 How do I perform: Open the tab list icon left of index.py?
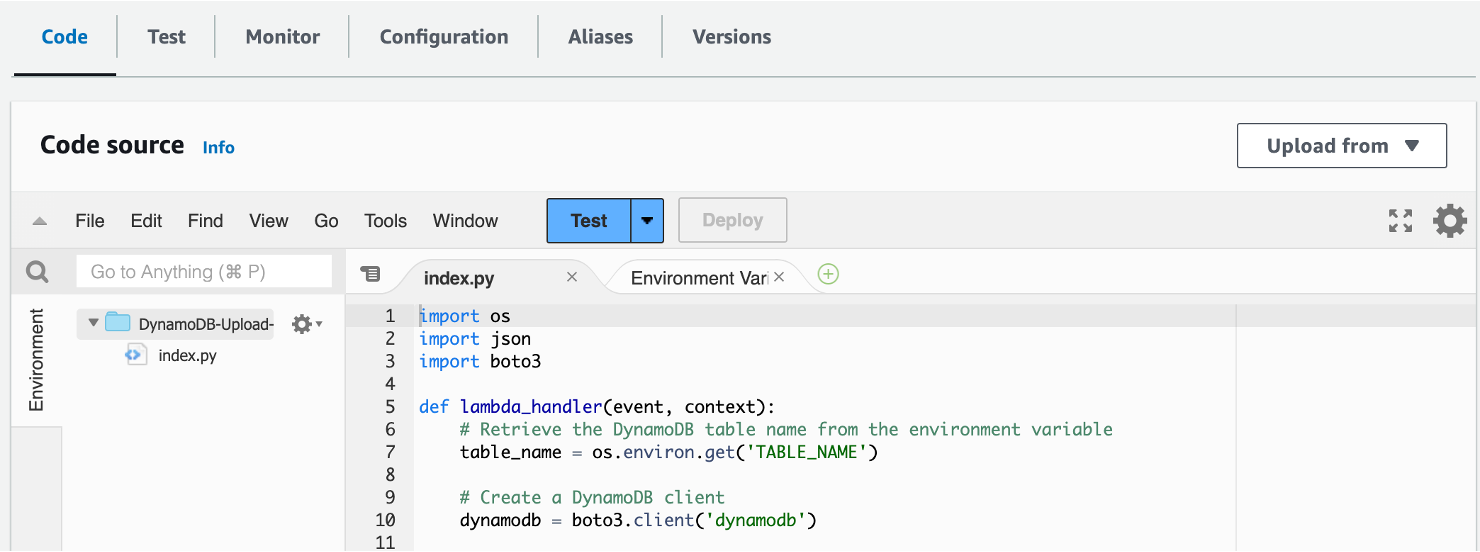point(370,274)
